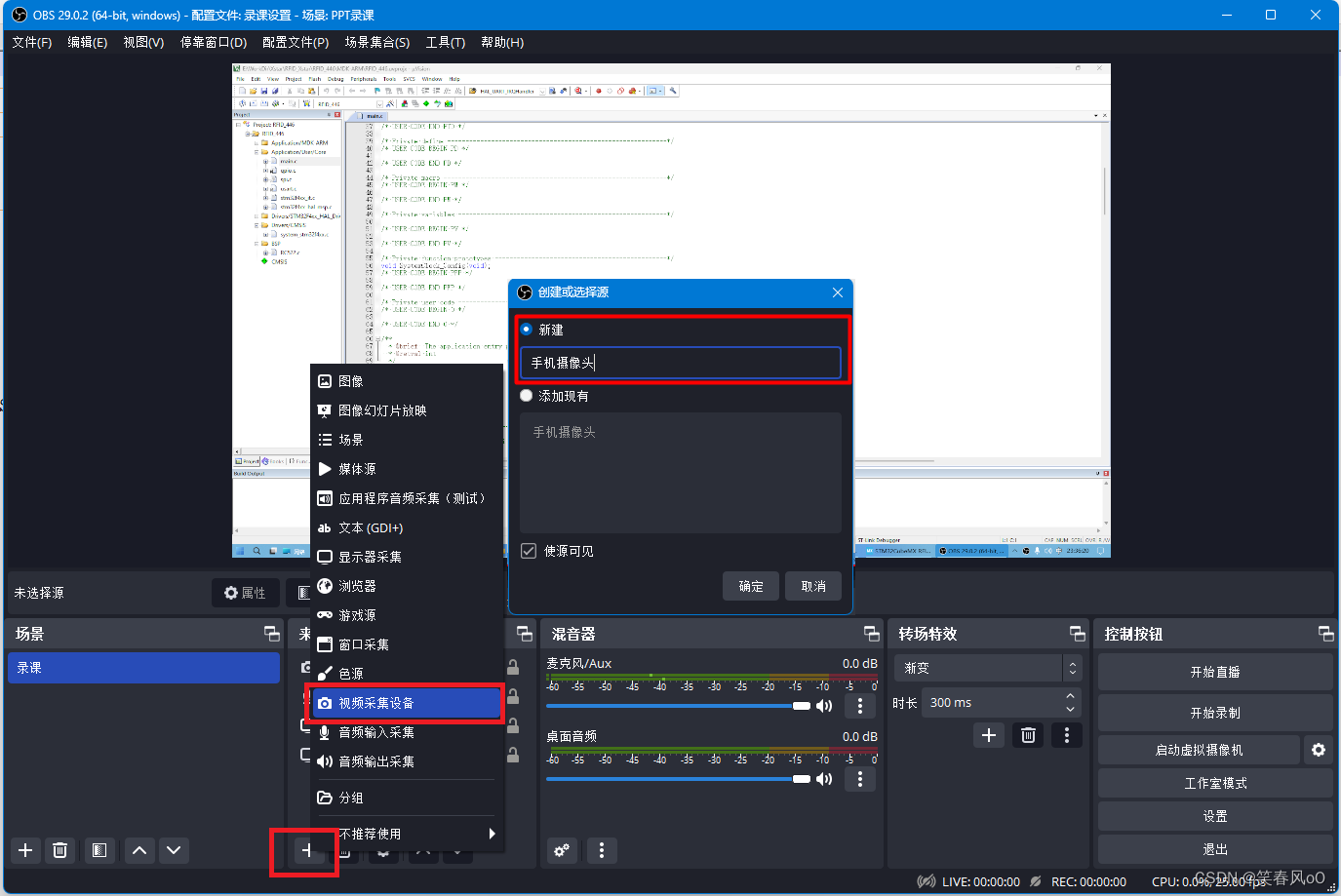Open 设置 in the controls dock
Viewport: 1341px width, 896px height.
click(x=1215, y=816)
